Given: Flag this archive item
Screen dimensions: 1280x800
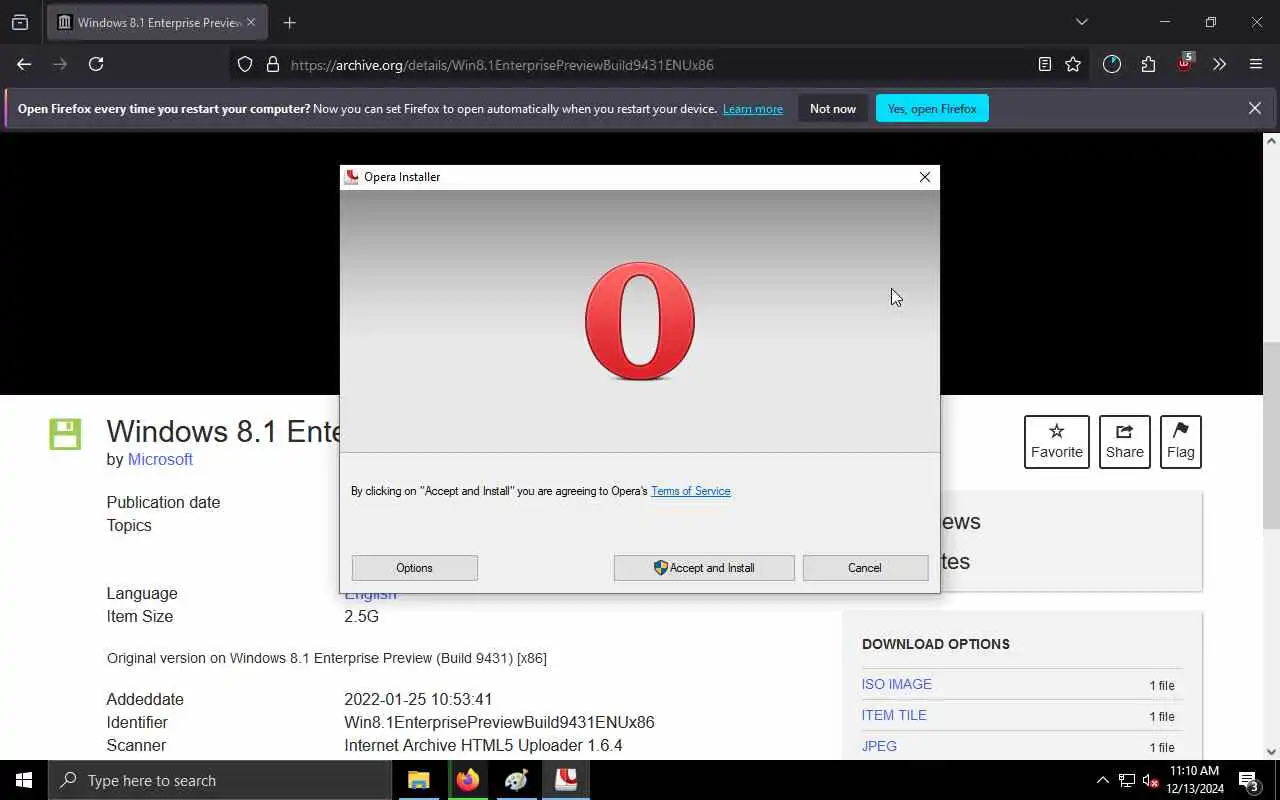Looking at the screenshot, I should (1181, 442).
